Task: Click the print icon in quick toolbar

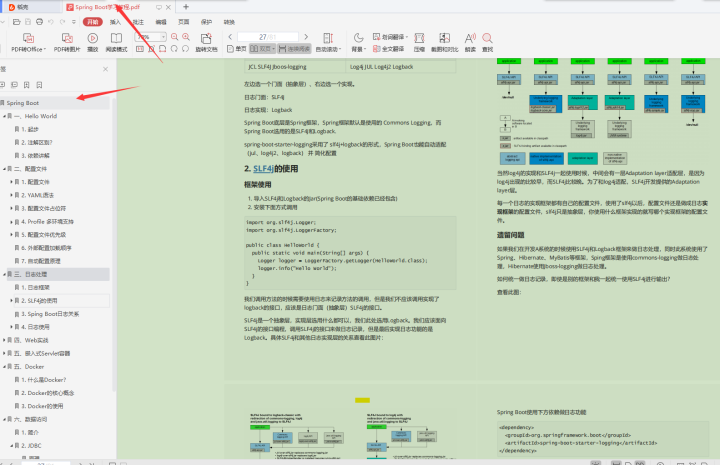Action: tap(39, 22)
